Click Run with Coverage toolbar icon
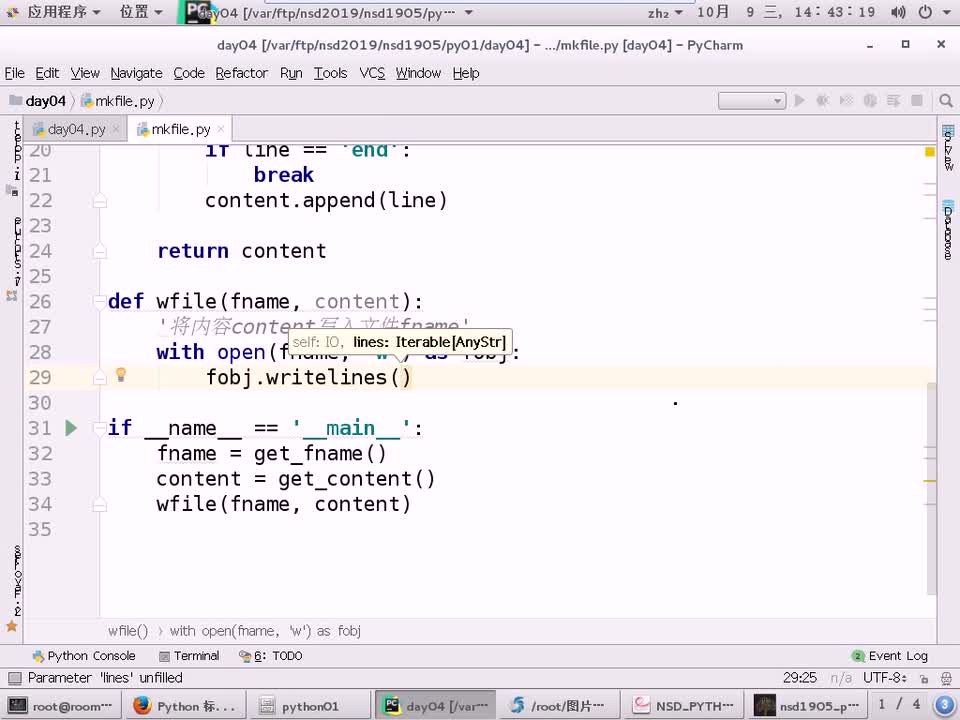The width and height of the screenshot is (960, 720). click(846, 100)
